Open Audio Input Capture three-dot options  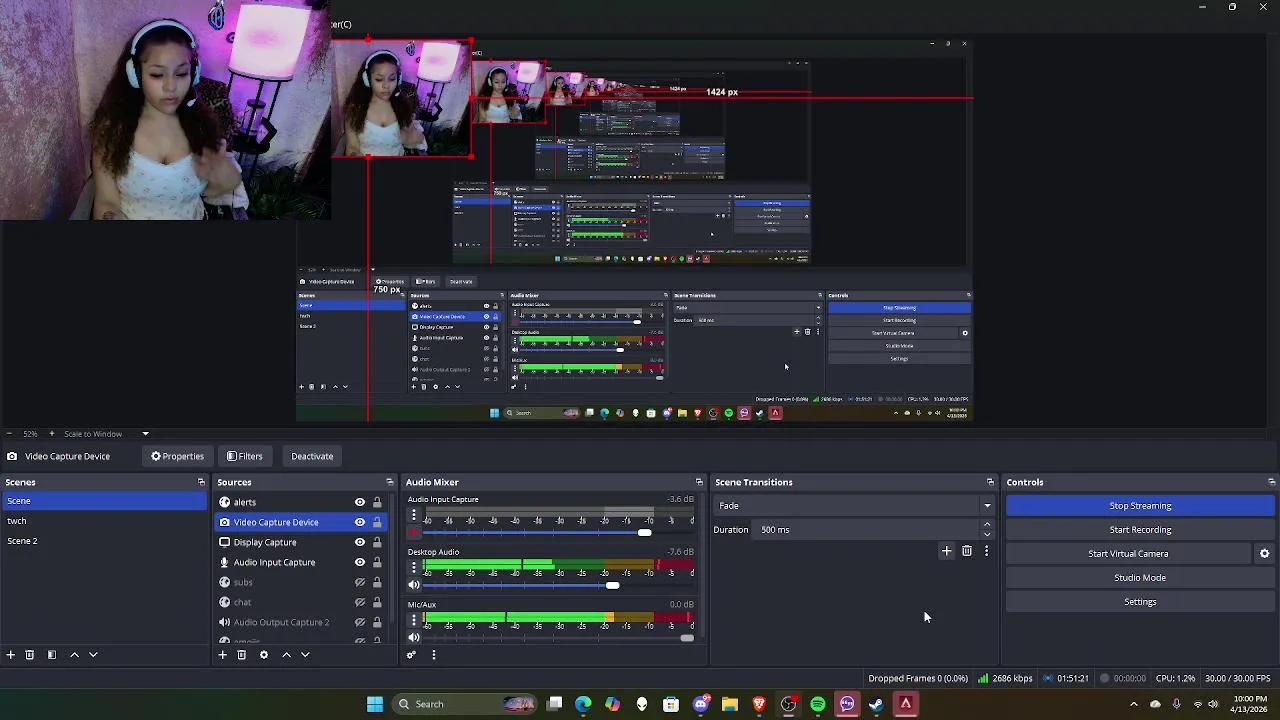click(x=414, y=515)
